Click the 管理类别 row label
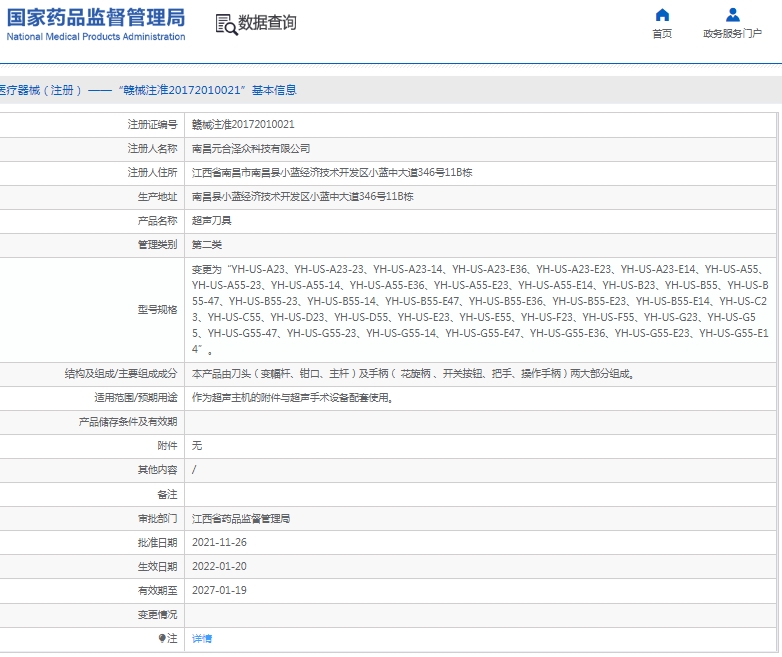 [157, 244]
